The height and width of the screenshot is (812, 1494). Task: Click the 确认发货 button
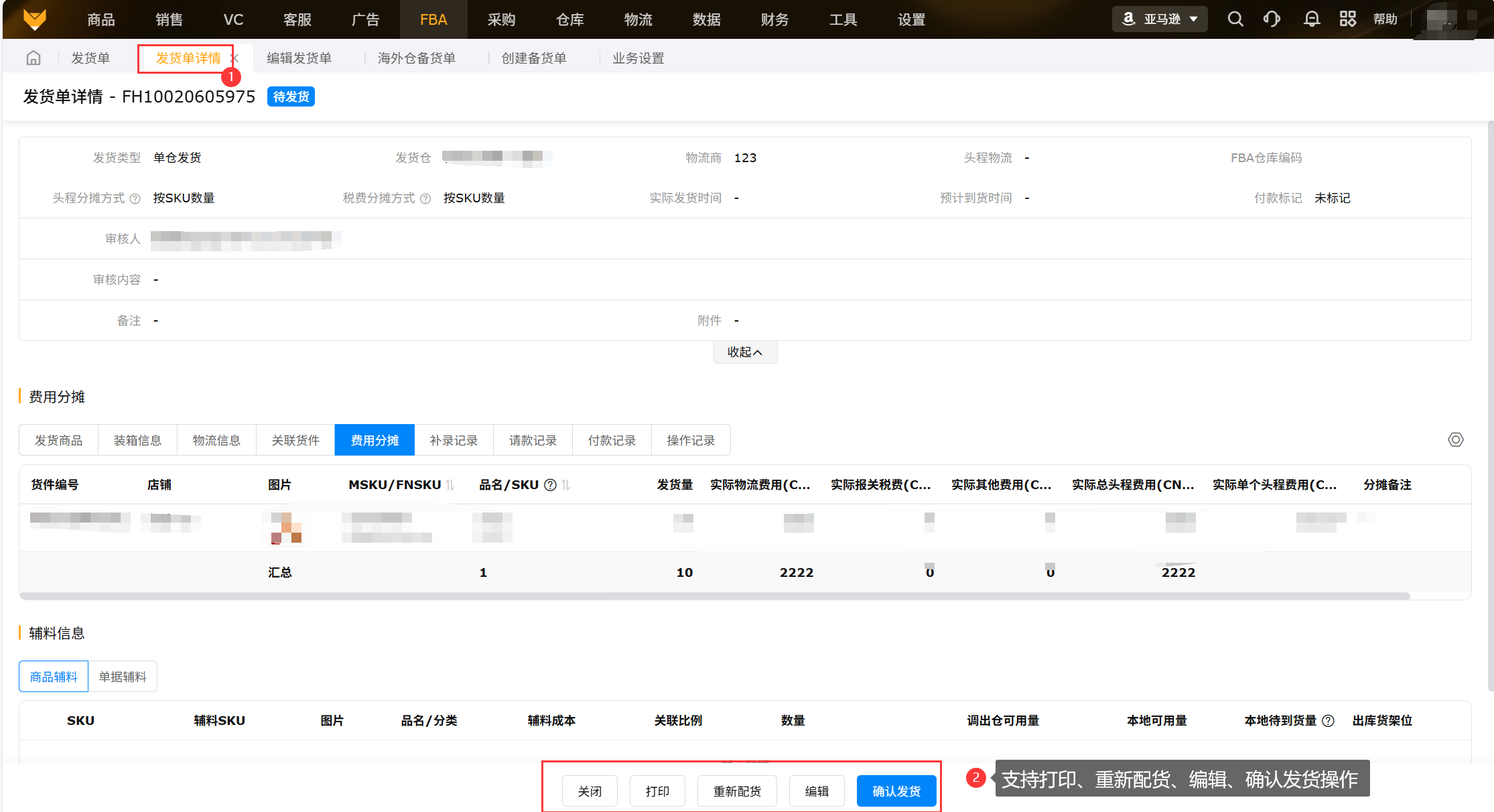[896, 791]
